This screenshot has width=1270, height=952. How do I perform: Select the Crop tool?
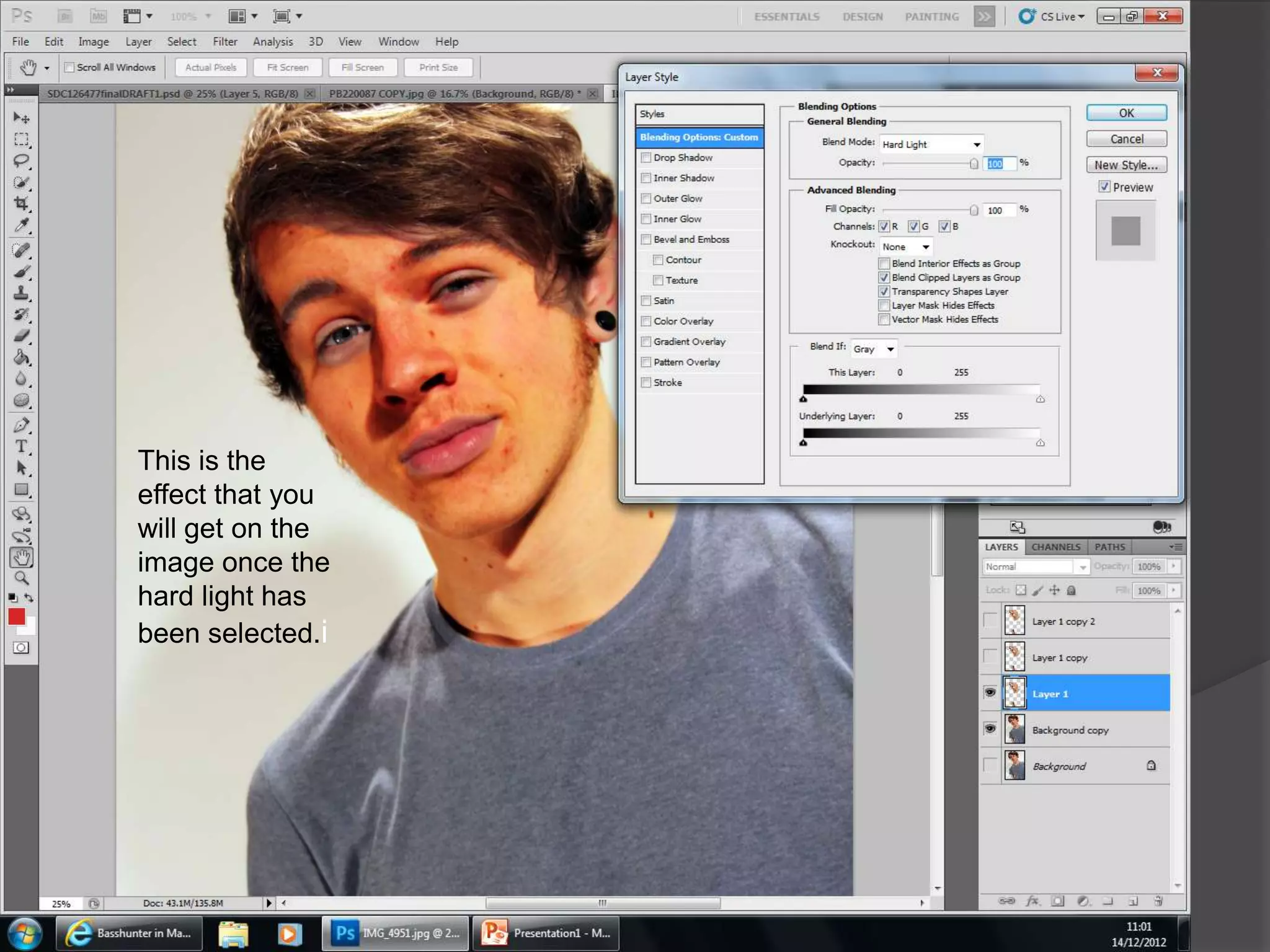click(x=22, y=204)
